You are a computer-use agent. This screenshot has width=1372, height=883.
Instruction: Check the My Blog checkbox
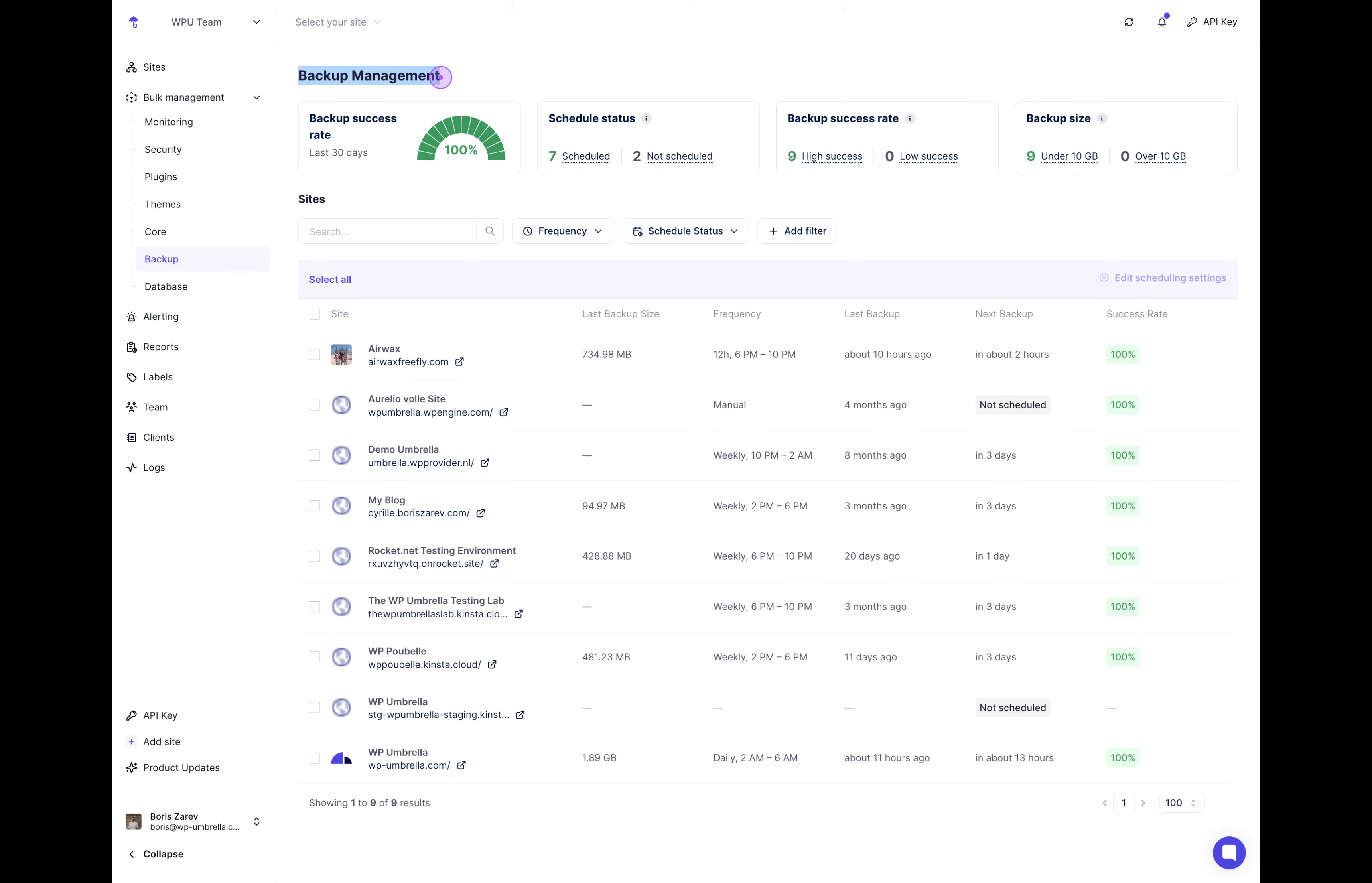pyautogui.click(x=314, y=506)
